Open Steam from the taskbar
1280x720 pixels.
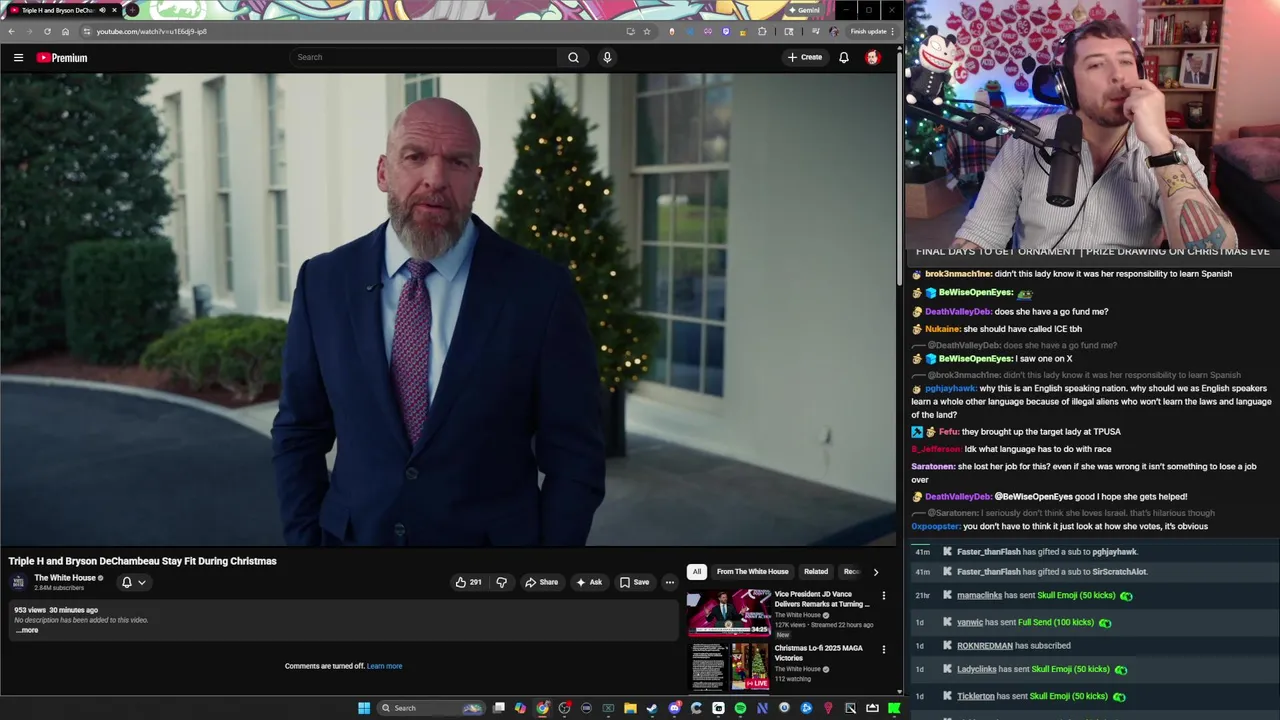tap(652, 708)
